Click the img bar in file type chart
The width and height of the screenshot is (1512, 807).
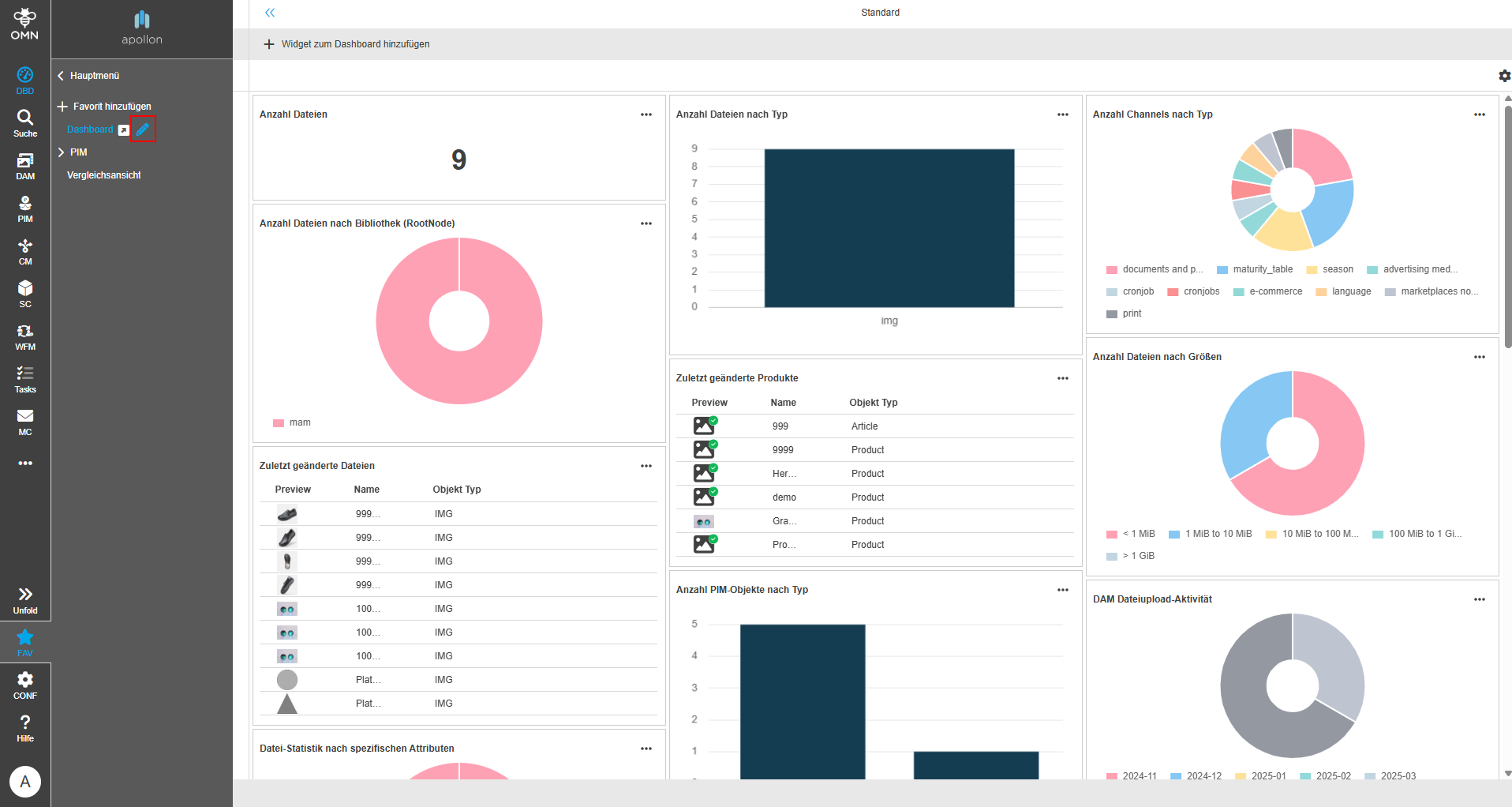pyautogui.click(x=889, y=228)
